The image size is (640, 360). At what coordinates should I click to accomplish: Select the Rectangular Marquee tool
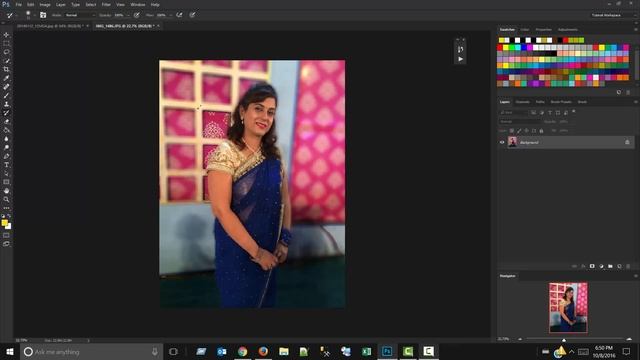click(6, 43)
